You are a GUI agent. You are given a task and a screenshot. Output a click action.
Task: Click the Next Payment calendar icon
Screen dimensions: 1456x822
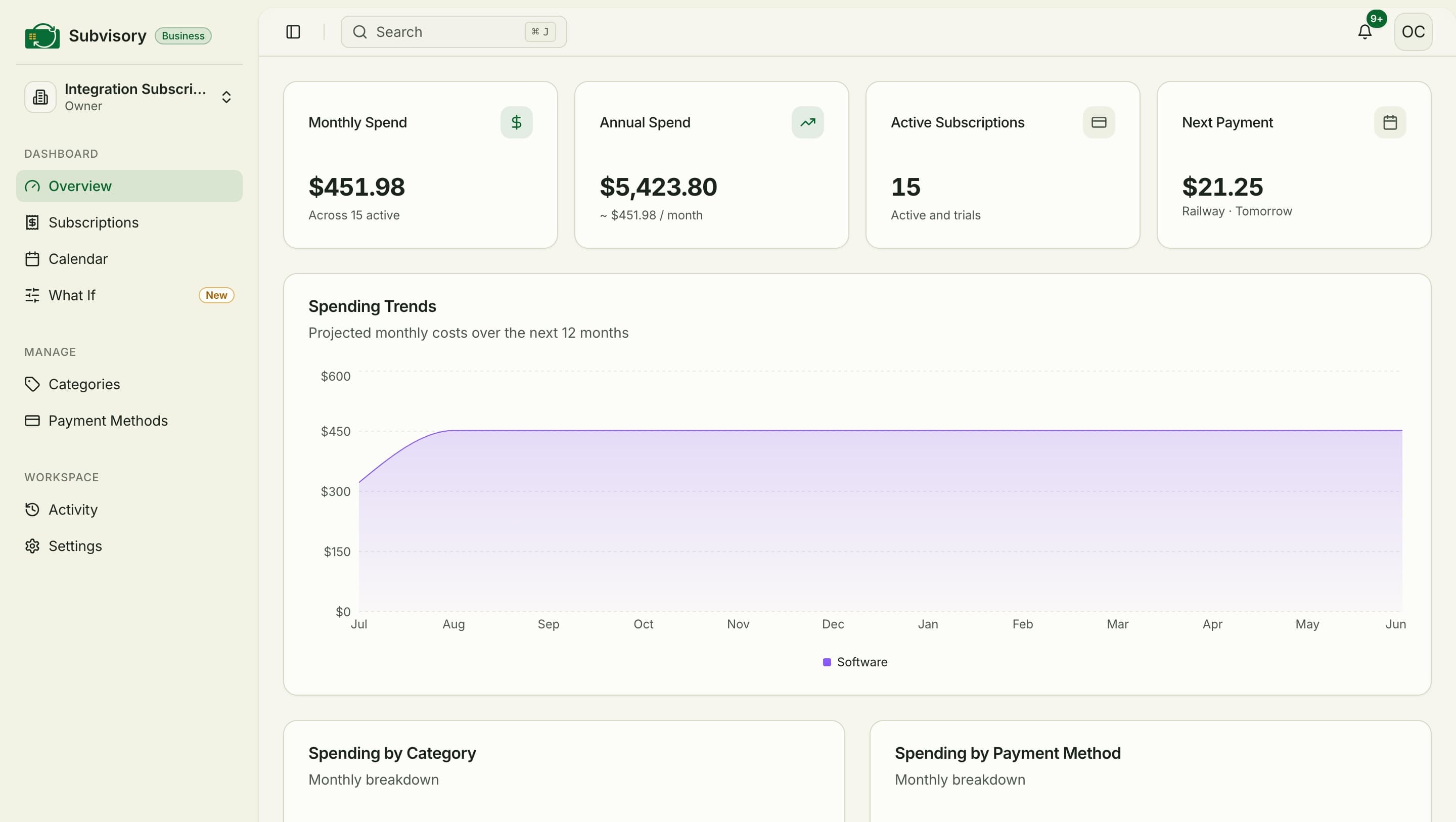[x=1389, y=122]
